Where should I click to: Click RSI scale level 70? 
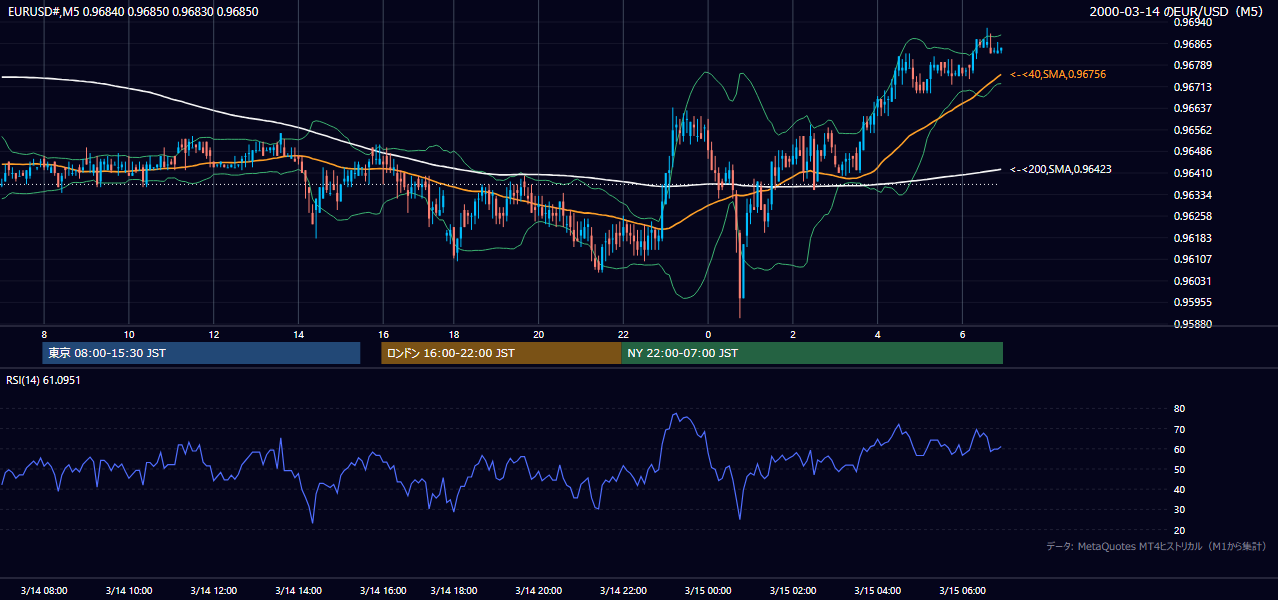(x=1179, y=429)
